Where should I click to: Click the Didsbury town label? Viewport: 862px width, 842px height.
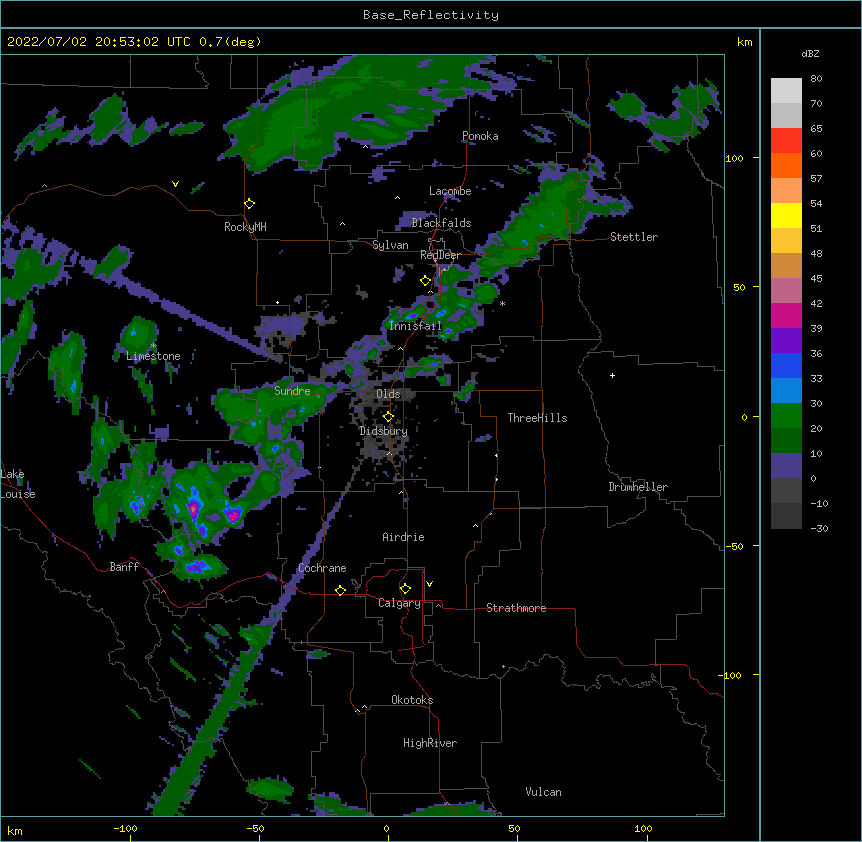coord(383,431)
